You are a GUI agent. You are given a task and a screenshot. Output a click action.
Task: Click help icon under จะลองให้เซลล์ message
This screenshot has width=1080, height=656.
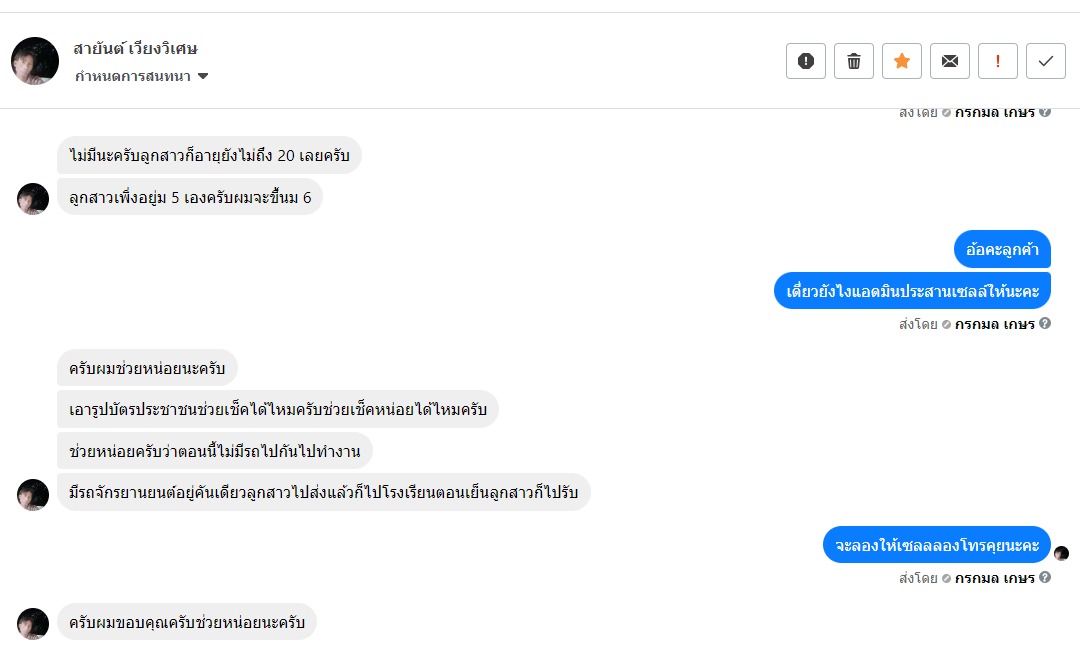[x=1045, y=577]
